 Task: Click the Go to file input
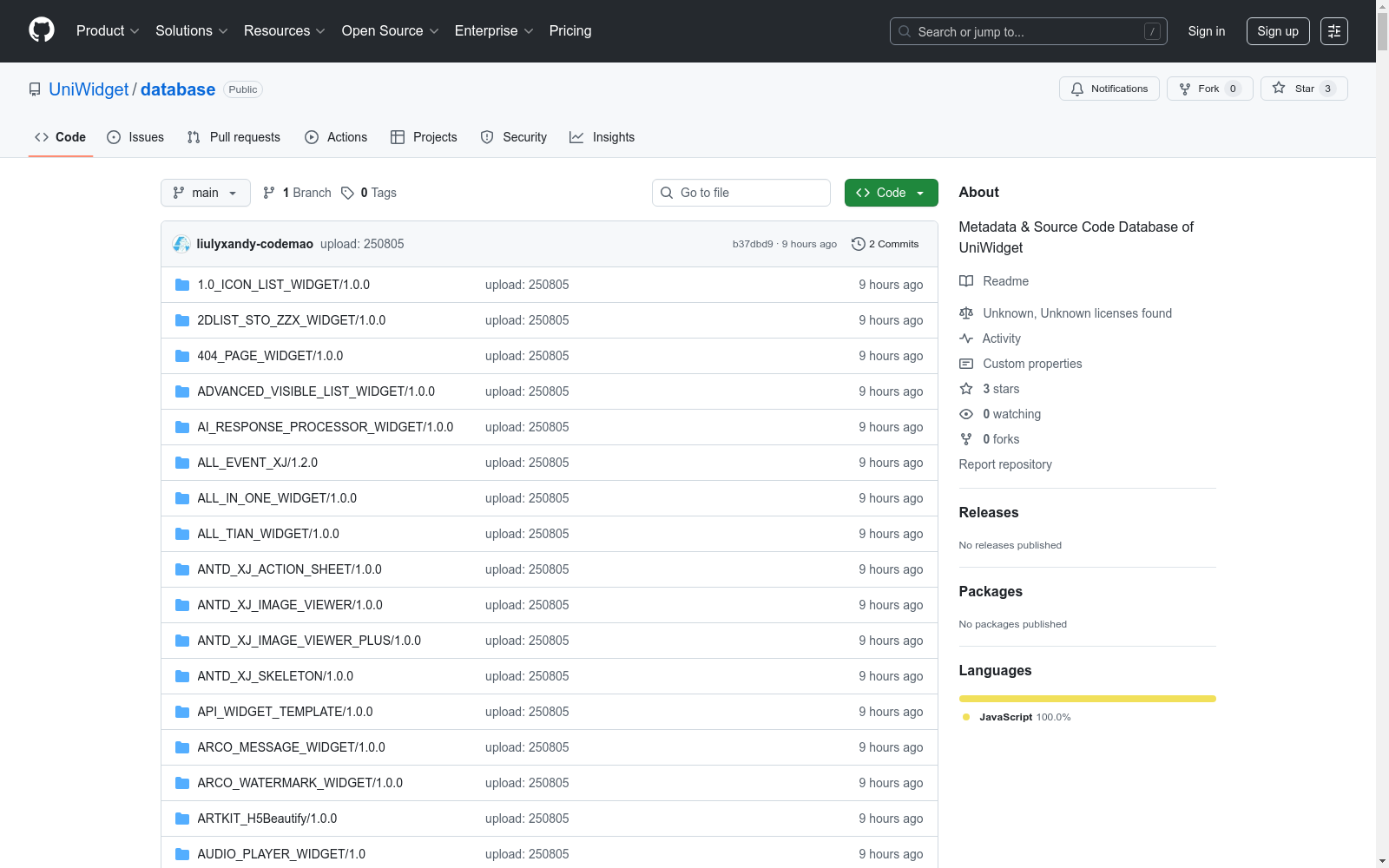point(741,193)
